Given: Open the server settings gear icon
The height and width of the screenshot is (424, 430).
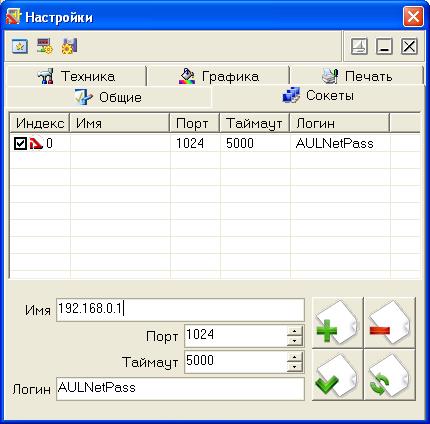Looking at the screenshot, I should [45, 46].
